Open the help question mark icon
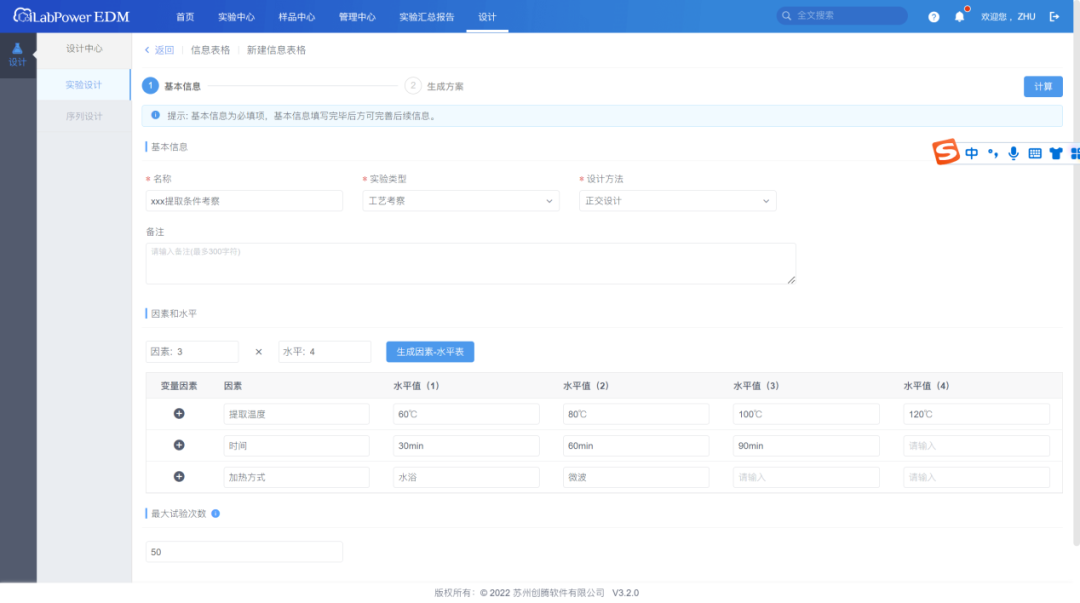 point(933,17)
